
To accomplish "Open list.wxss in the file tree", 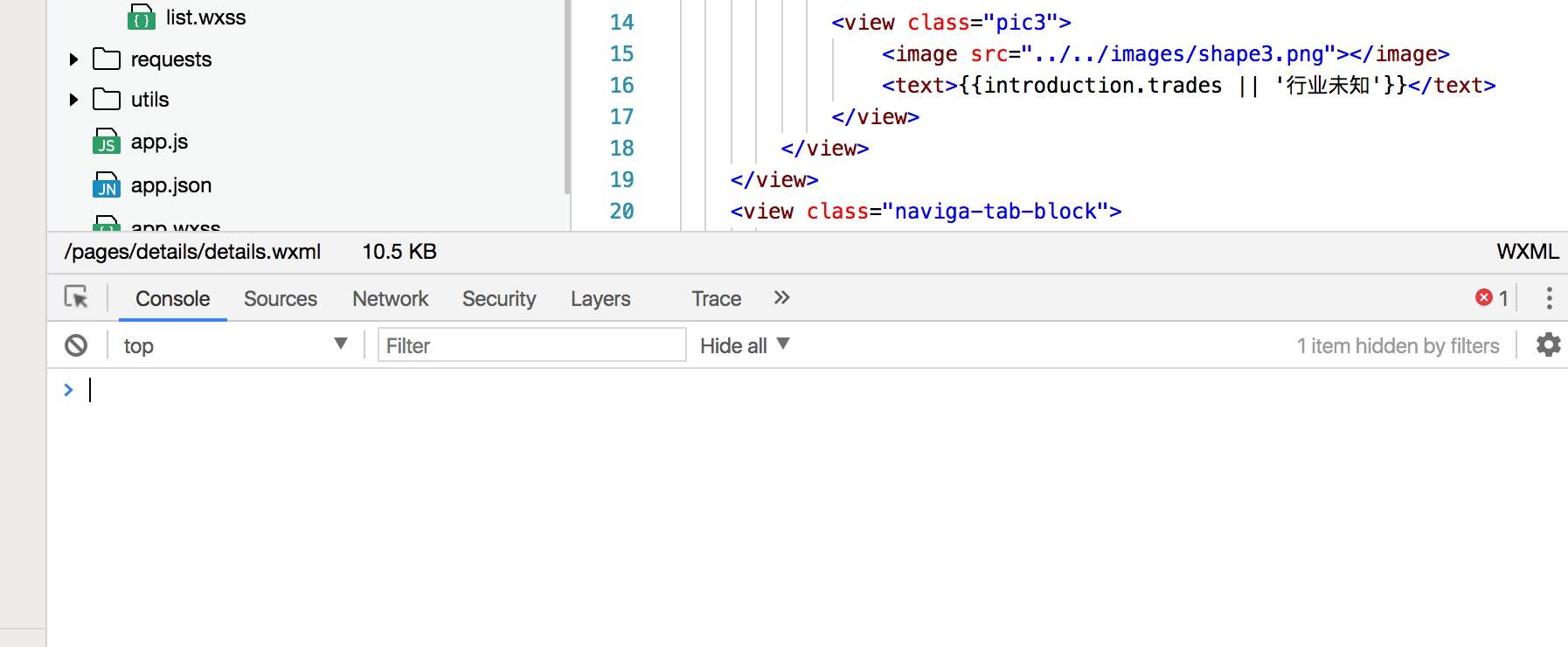I will click(x=206, y=17).
